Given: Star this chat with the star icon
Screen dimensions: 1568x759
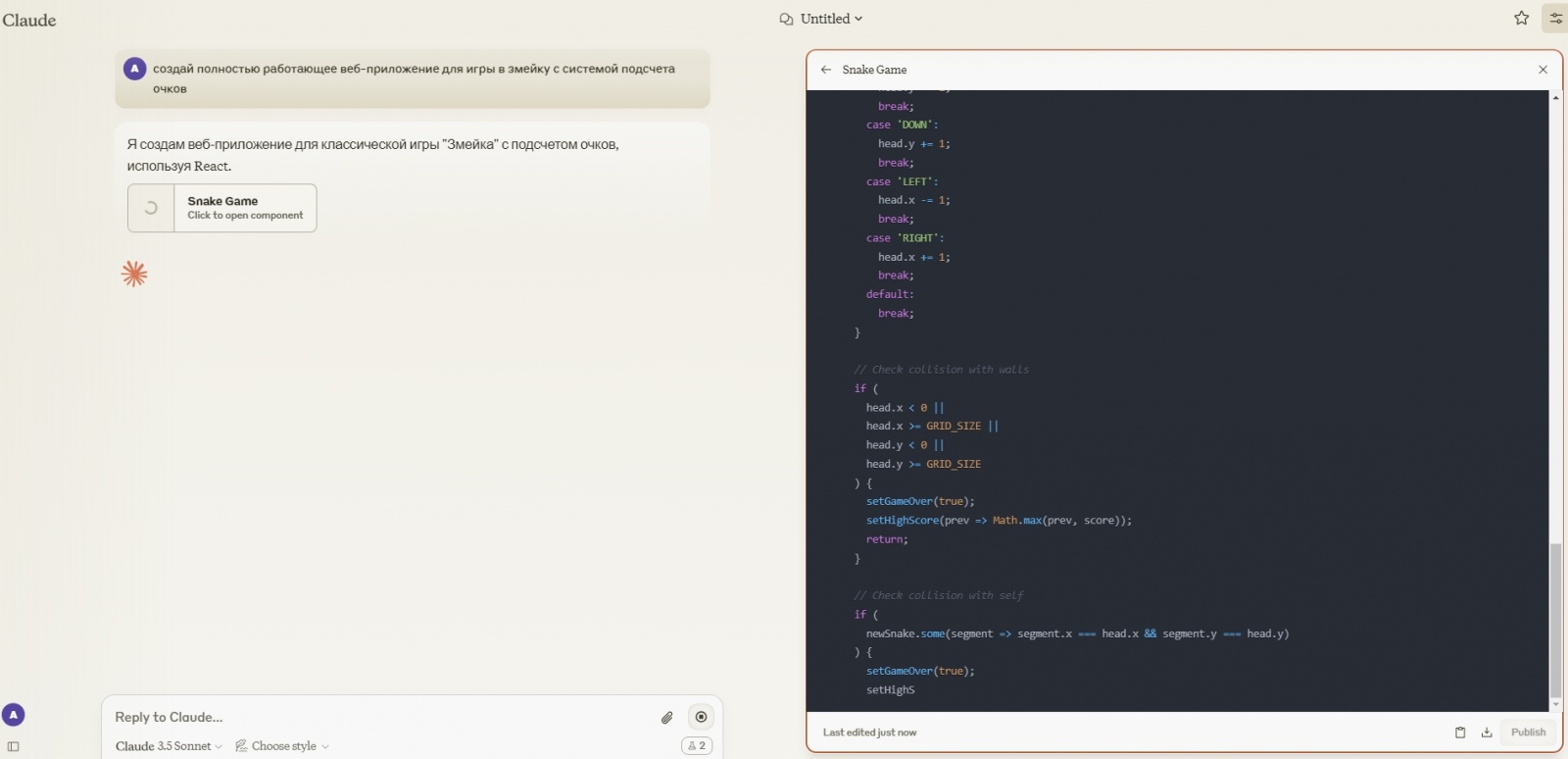Looking at the screenshot, I should pyautogui.click(x=1521, y=19).
